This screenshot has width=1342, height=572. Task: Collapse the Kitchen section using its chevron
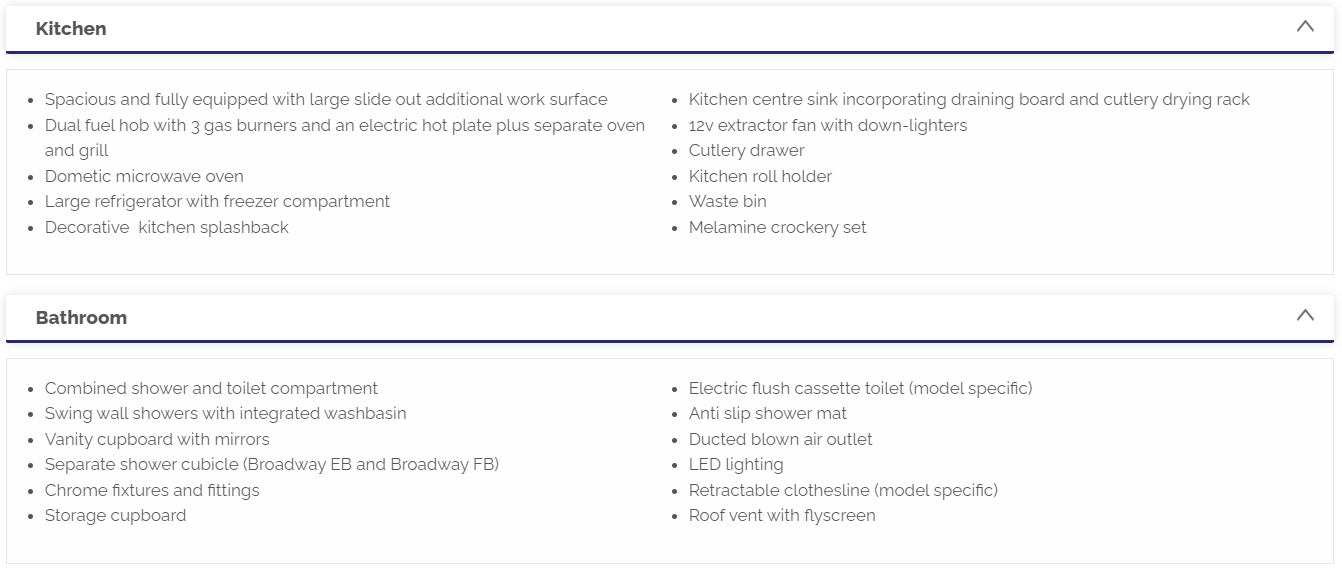[1305, 27]
